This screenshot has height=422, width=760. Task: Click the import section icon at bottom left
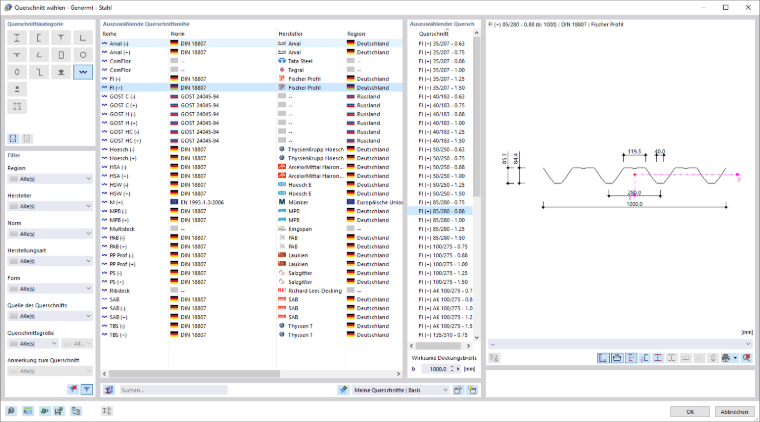tap(44, 411)
